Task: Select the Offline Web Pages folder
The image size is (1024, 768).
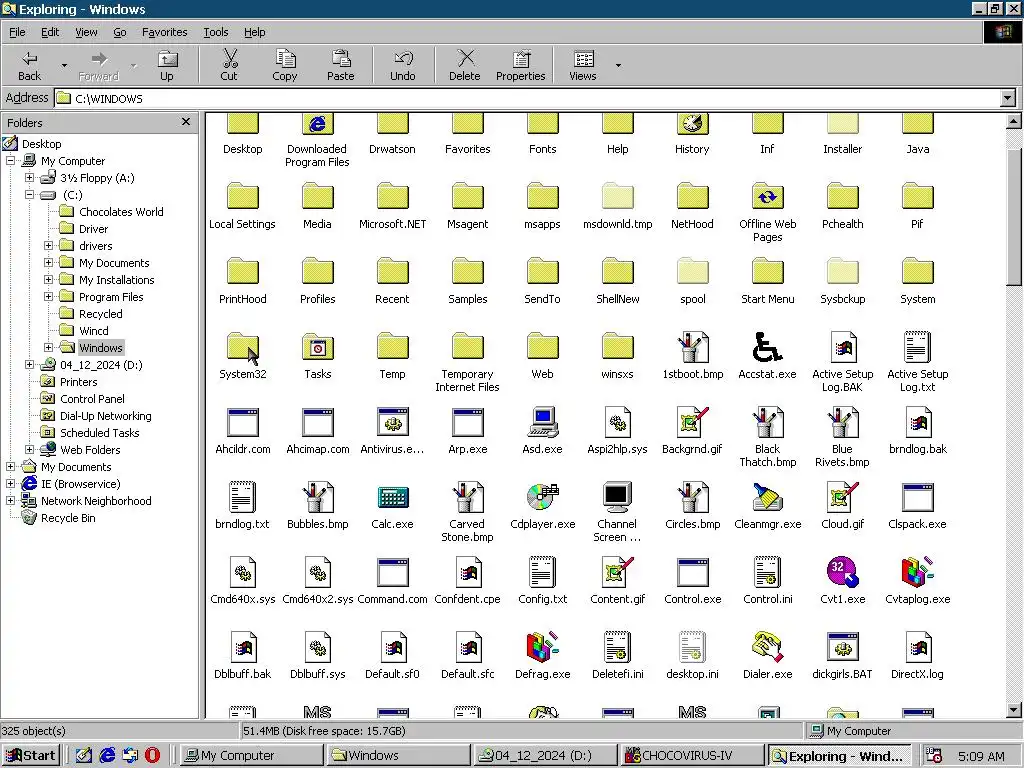Action: [767, 197]
